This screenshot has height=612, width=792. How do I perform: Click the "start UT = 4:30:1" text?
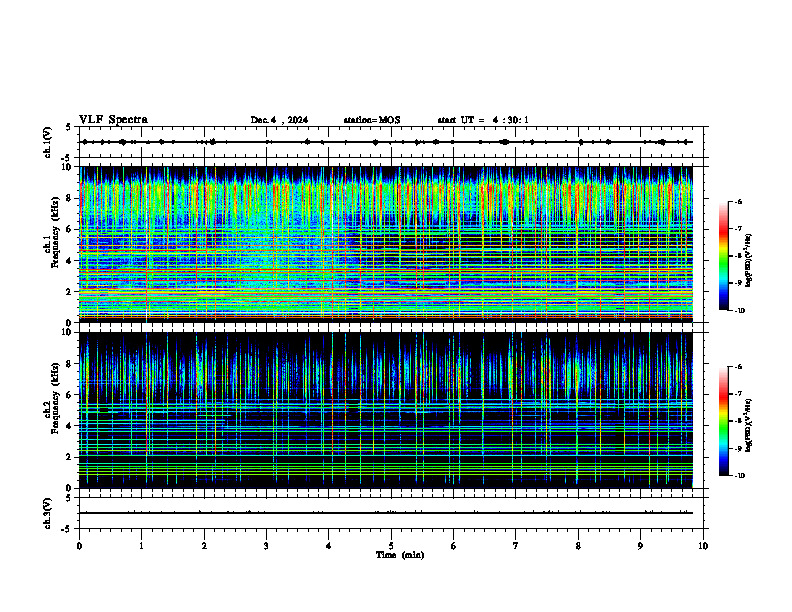[483, 120]
